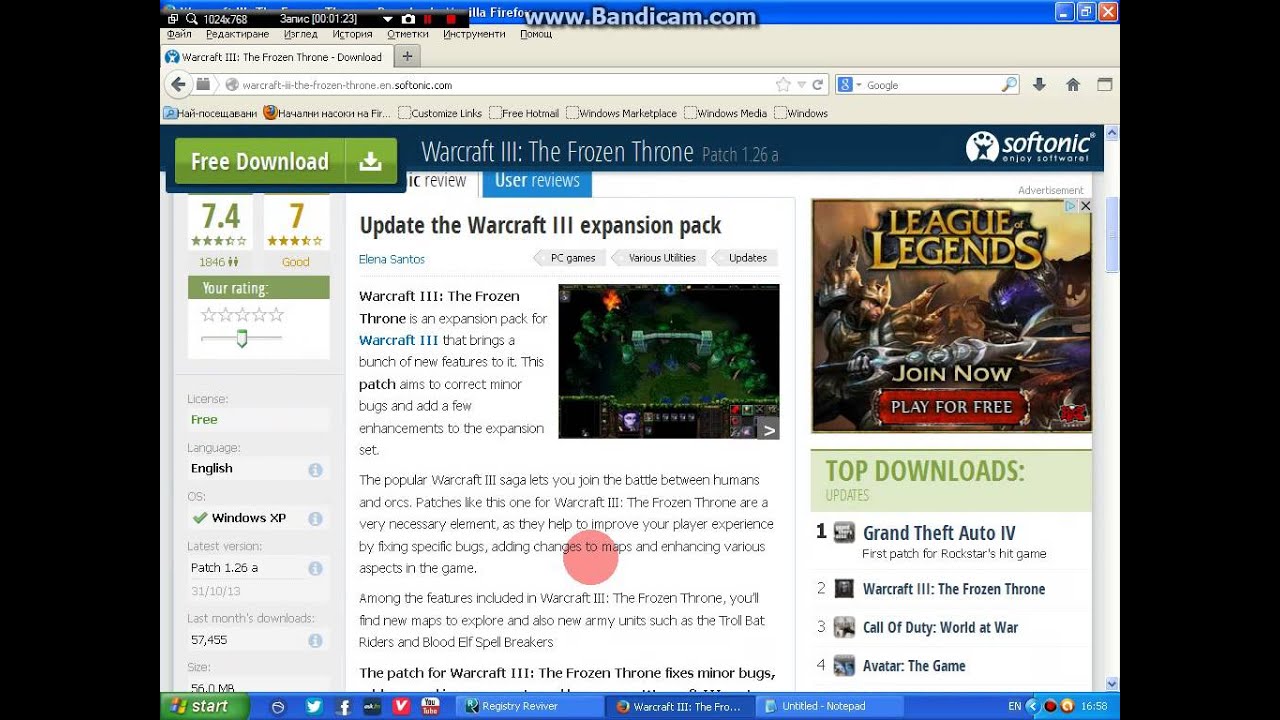Go back using the browser back arrow
This screenshot has height=720, width=1280.
tap(178, 85)
